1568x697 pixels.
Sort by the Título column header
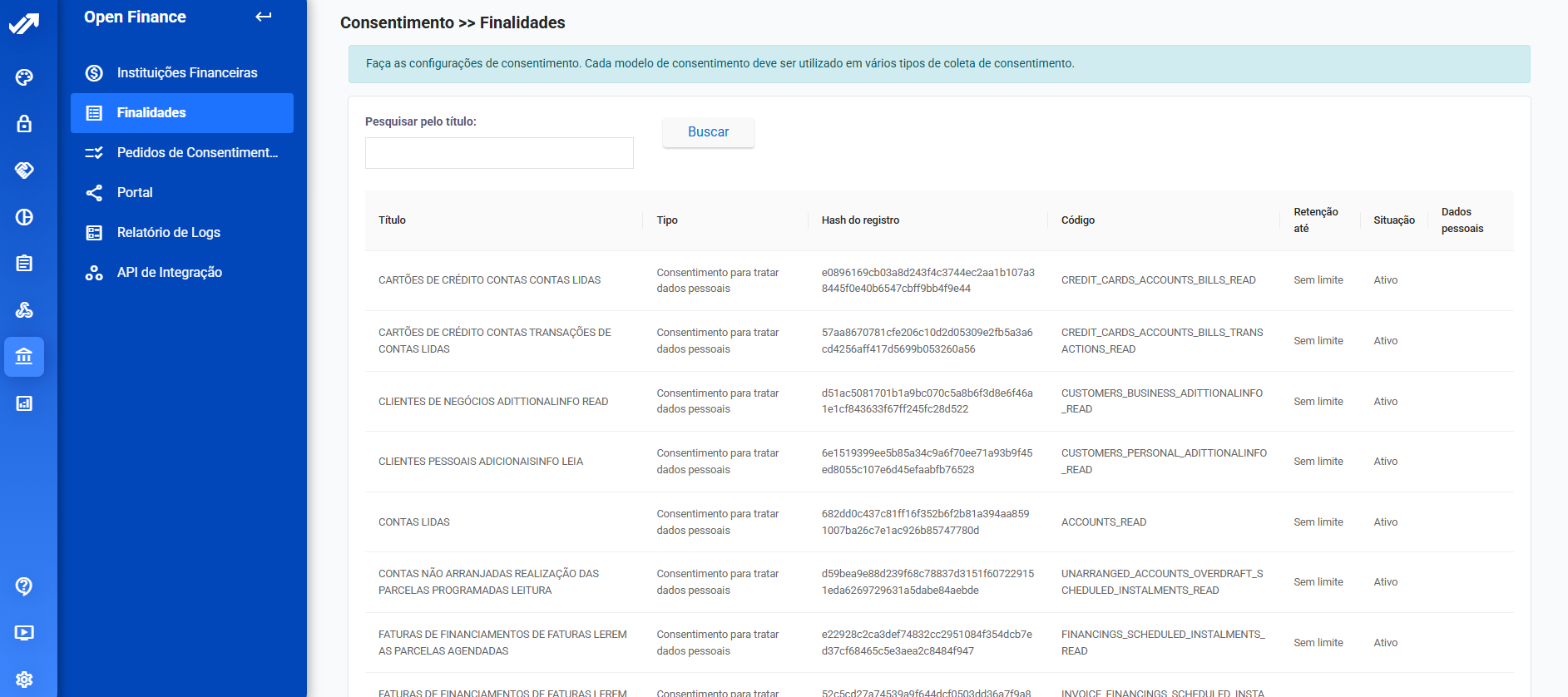393,220
